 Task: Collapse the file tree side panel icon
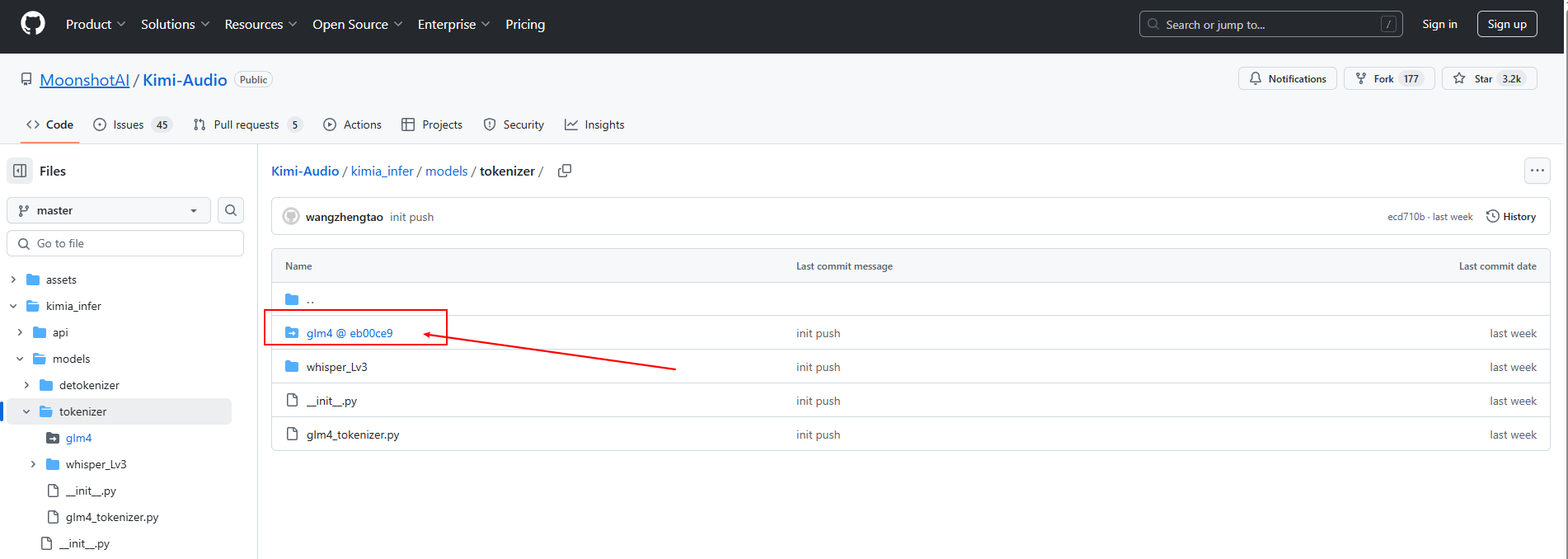tap(21, 171)
